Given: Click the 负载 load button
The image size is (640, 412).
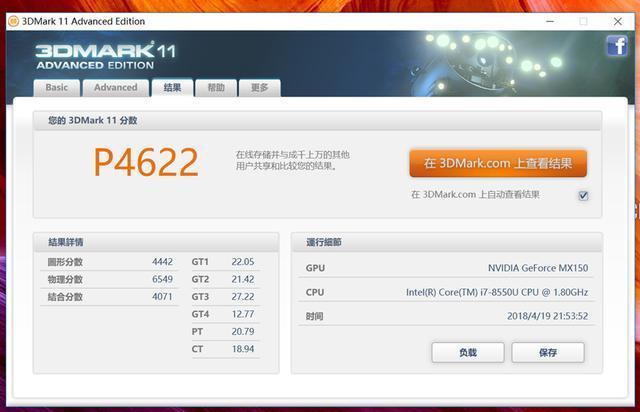Looking at the screenshot, I should click(x=468, y=352).
